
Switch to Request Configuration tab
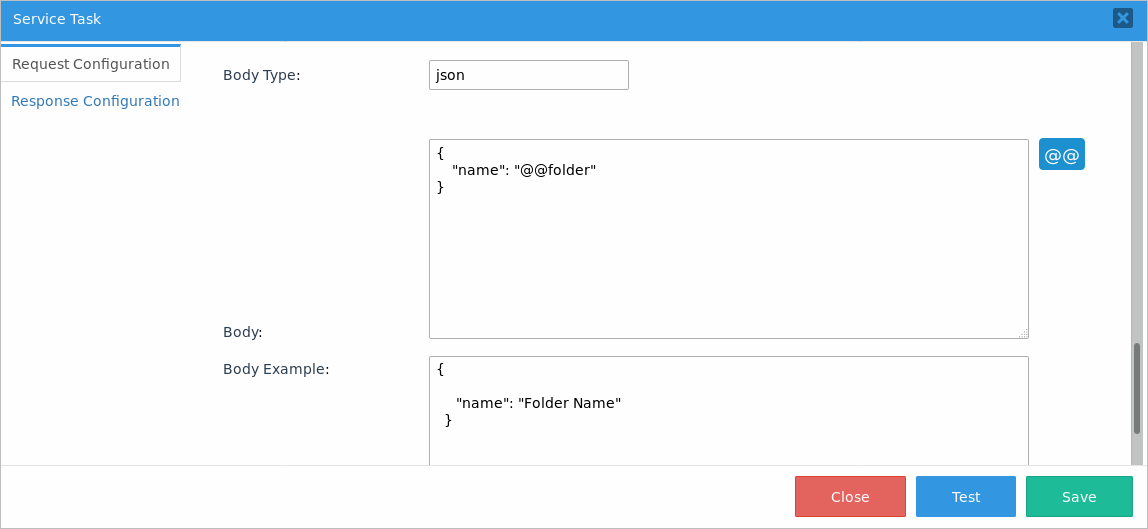pos(91,64)
